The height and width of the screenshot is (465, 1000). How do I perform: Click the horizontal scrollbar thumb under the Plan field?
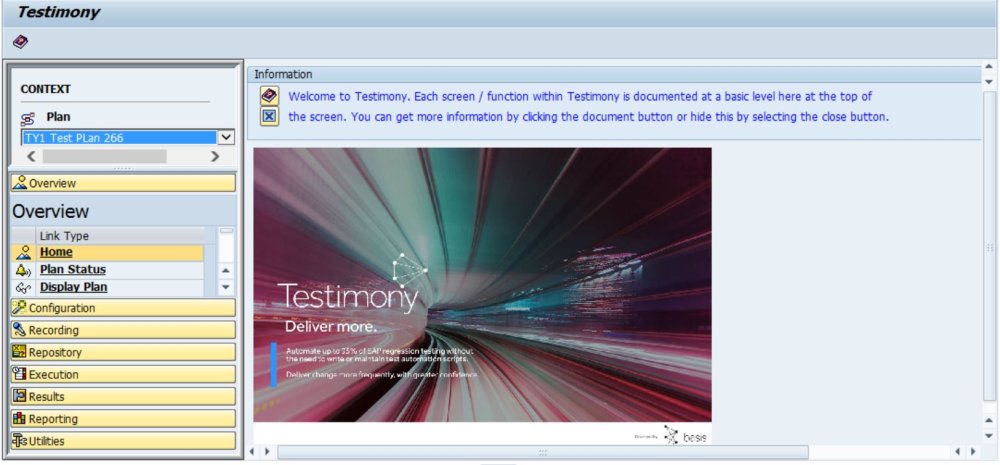(x=105, y=156)
